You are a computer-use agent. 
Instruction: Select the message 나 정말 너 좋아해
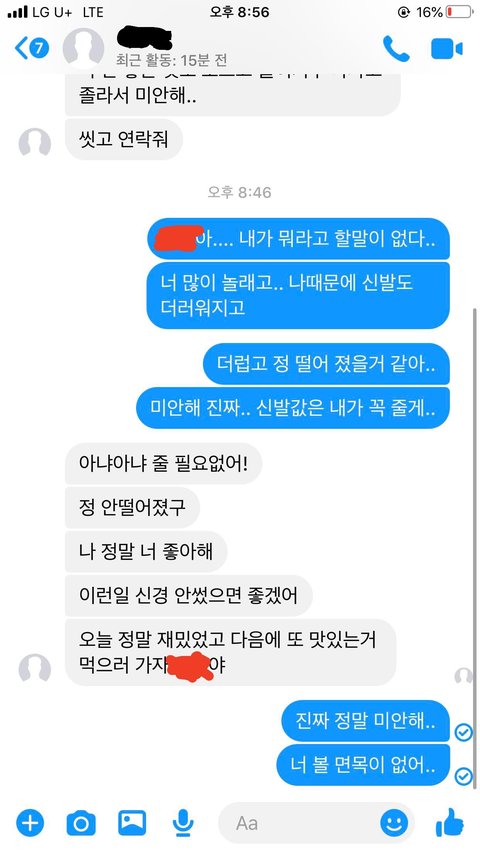pos(146,552)
